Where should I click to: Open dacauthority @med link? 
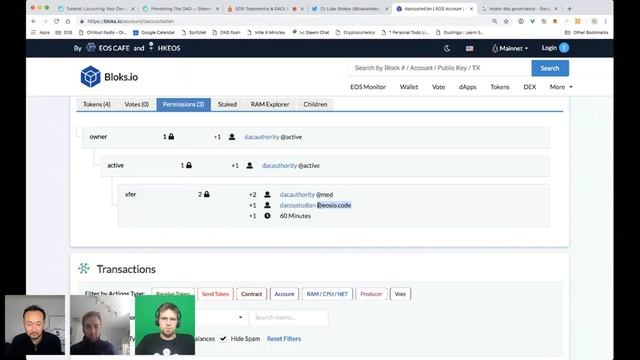tap(297, 194)
